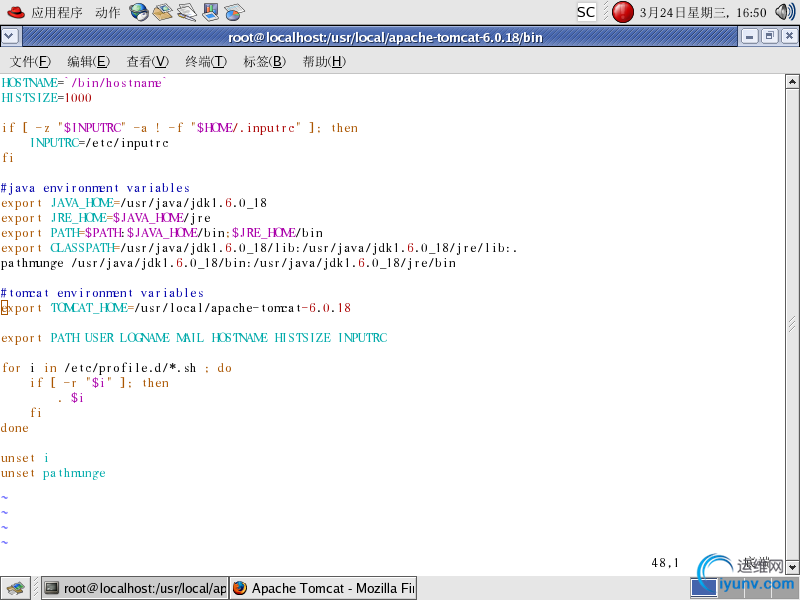Click the SC input method indicator
The image size is (800, 600).
tap(586, 12)
